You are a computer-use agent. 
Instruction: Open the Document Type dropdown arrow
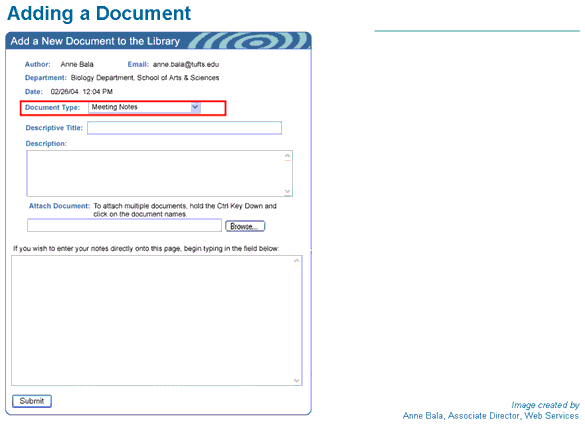(195, 107)
